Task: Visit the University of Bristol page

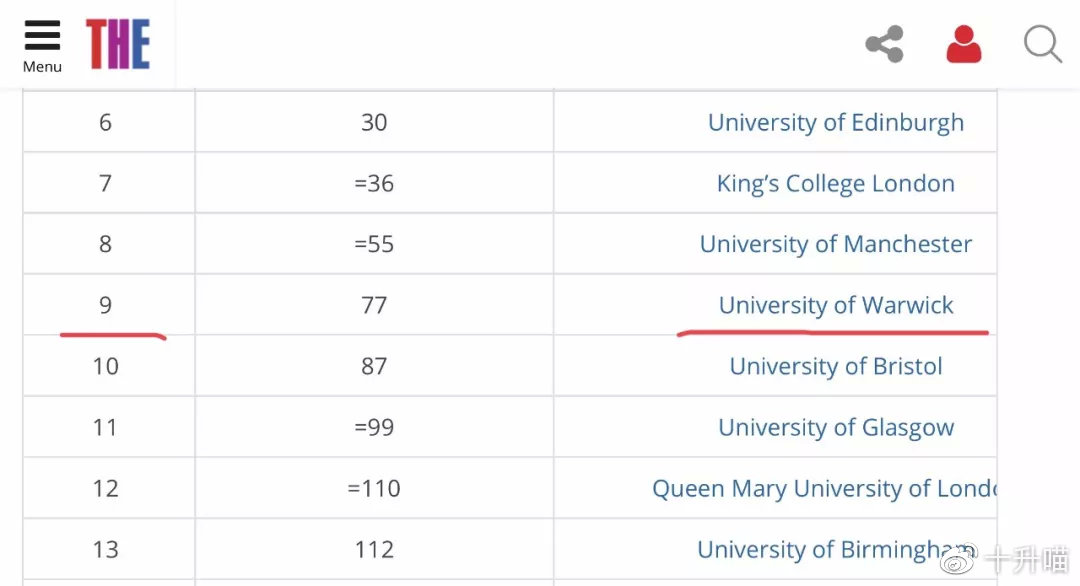Action: tap(836, 366)
